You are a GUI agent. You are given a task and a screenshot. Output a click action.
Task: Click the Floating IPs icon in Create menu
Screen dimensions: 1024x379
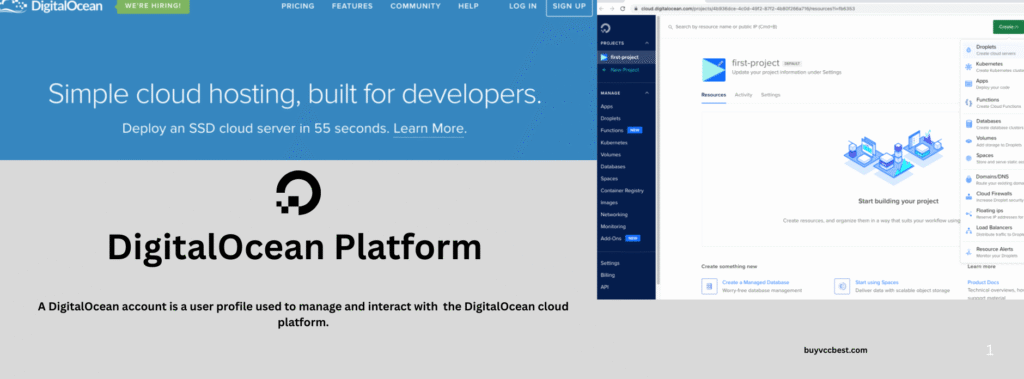point(968,213)
